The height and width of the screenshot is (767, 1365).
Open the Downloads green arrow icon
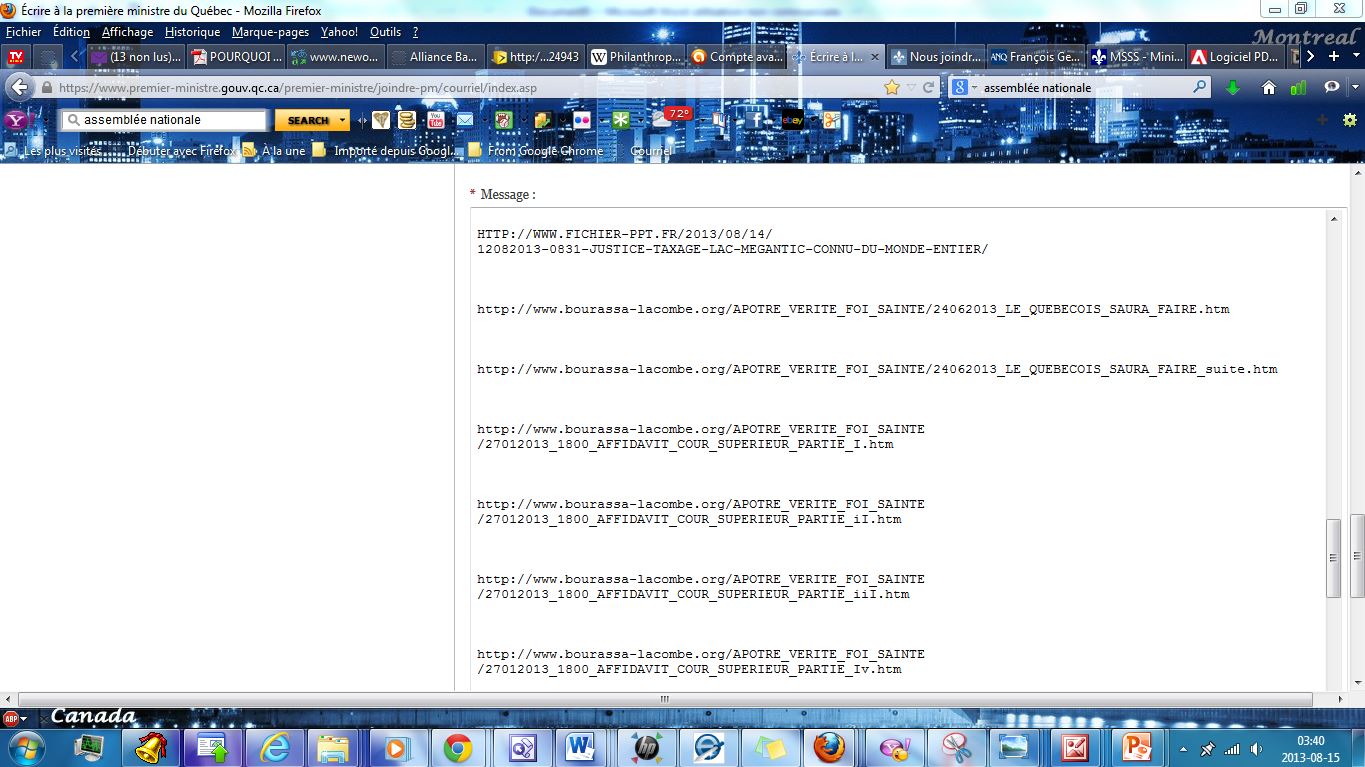click(1233, 88)
